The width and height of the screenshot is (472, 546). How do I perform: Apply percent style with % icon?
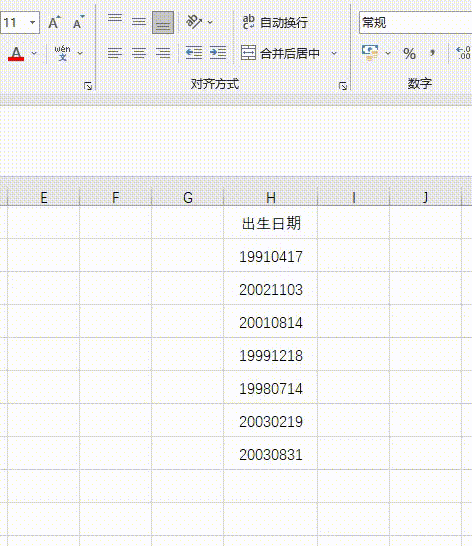[x=409, y=53]
